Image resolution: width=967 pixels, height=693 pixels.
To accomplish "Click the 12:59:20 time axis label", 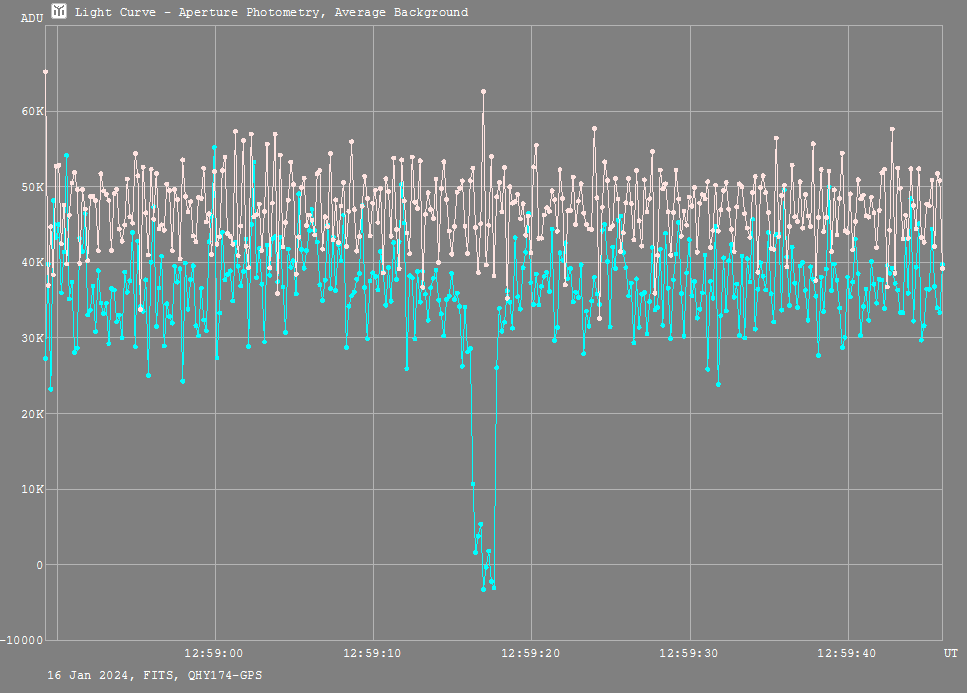I will (530, 654).
